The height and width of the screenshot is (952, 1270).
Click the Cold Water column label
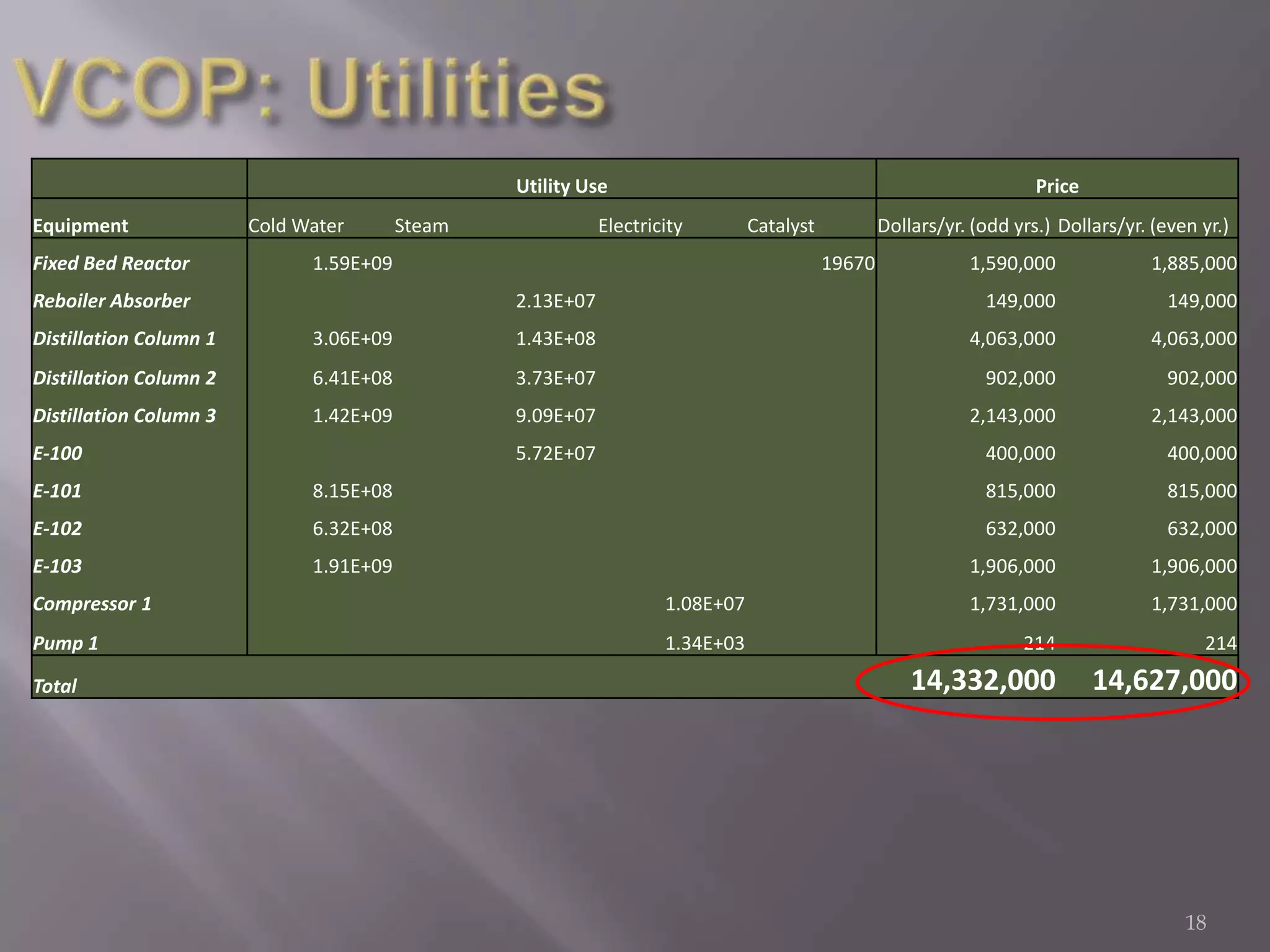(296, 226)
